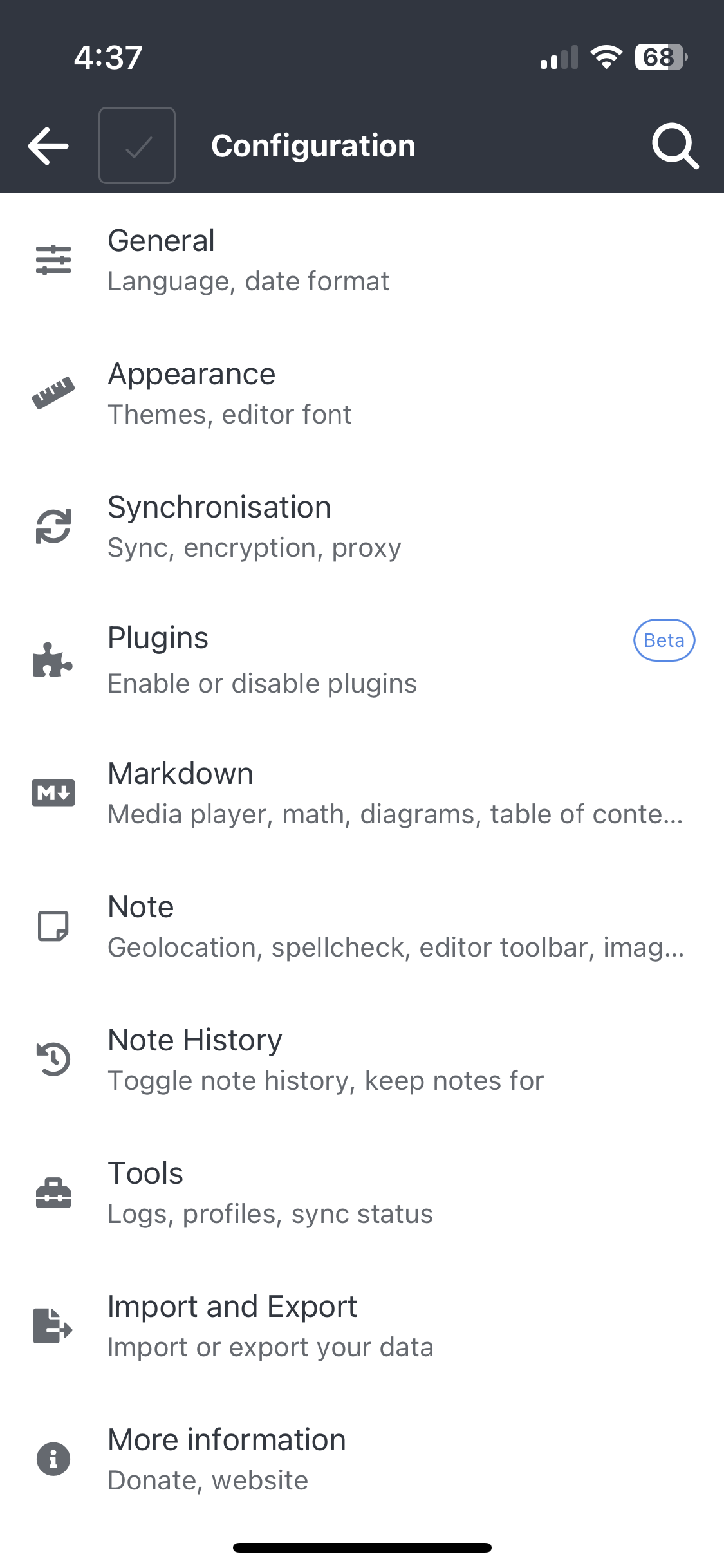Image resolution: width=724 pixels, height=1568 pixels.
Task: Click the 'Language, date format' subtitle
Action: point(248,282)
